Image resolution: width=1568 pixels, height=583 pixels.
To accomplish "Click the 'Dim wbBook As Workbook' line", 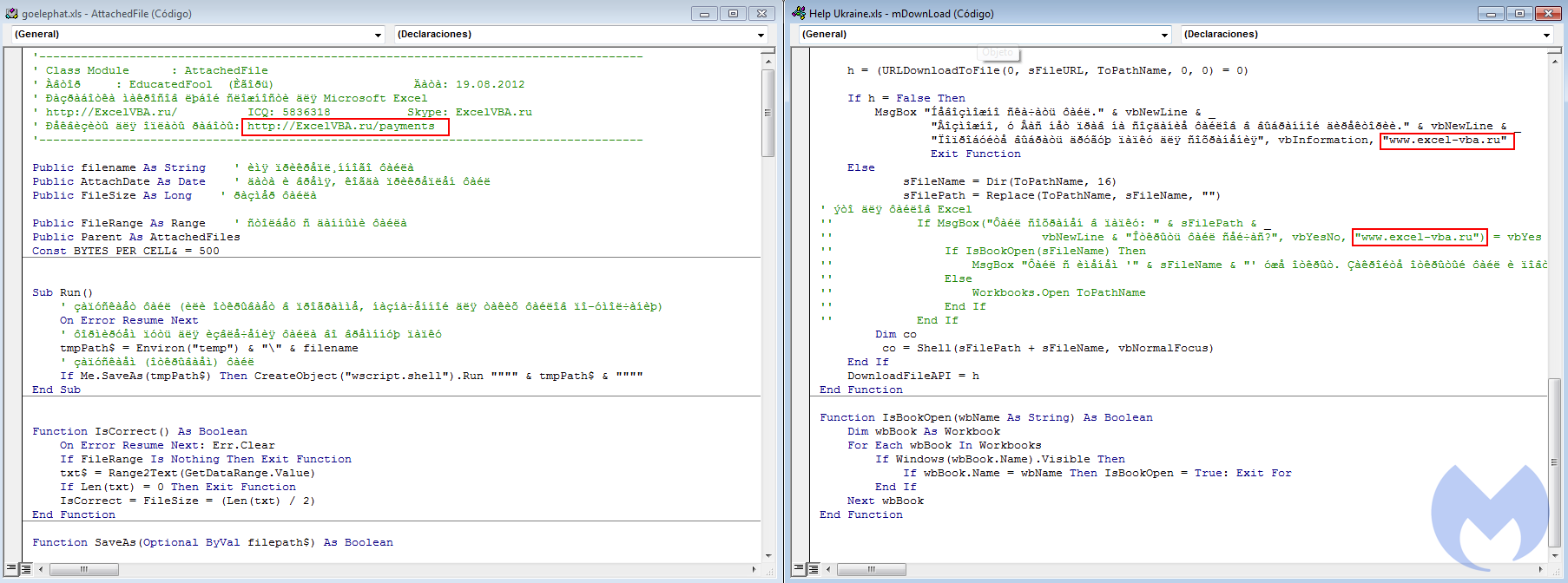I will (924, 431).
